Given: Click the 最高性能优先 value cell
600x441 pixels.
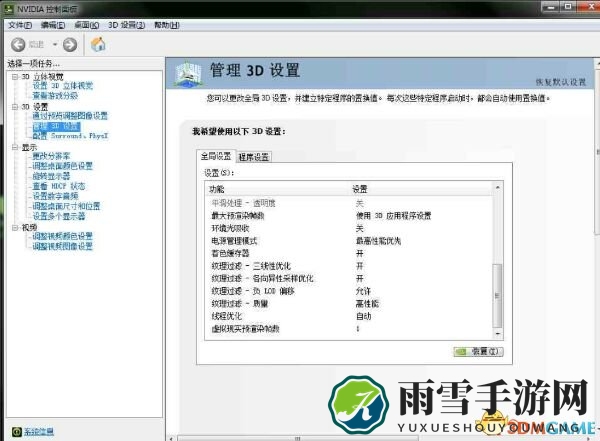Looking at the screenshot, I should tap(378, 241).
